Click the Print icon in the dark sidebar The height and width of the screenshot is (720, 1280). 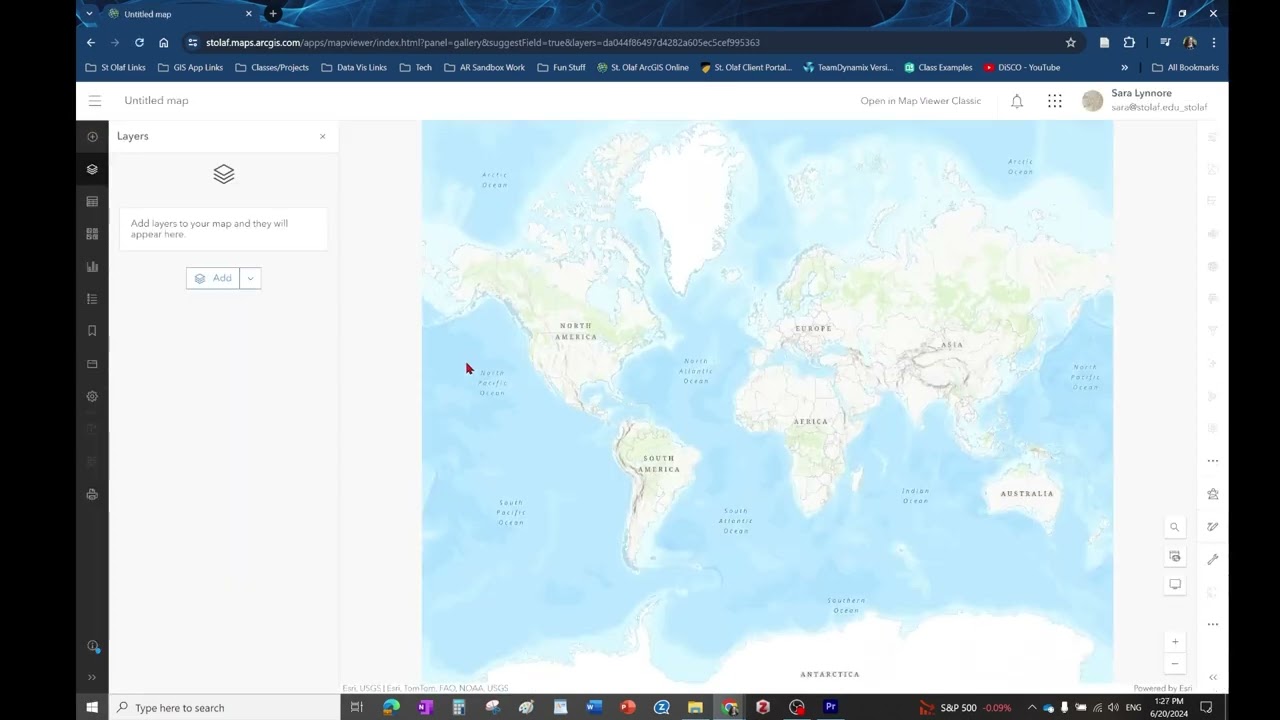pos(92,494)
